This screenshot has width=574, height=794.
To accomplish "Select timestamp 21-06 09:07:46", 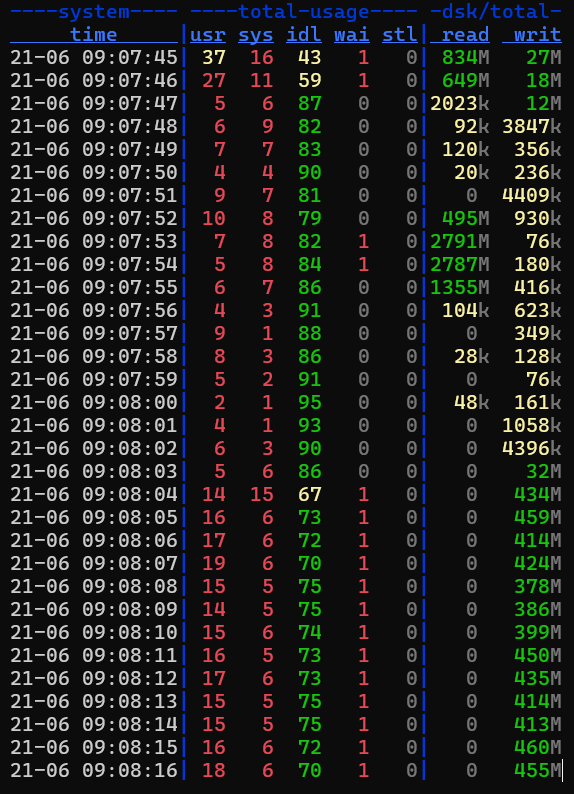I will coord(94,80).
